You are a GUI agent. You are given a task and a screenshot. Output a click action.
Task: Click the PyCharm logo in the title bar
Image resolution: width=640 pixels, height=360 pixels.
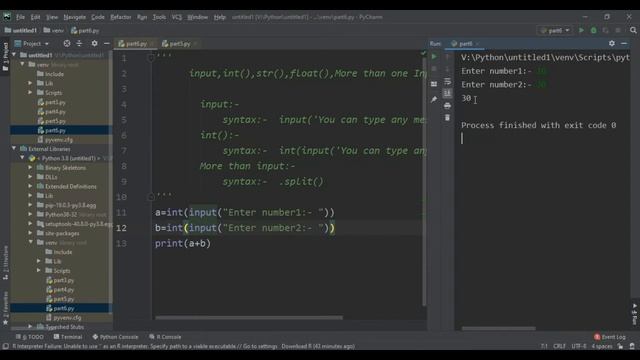[x=7, y=17]
